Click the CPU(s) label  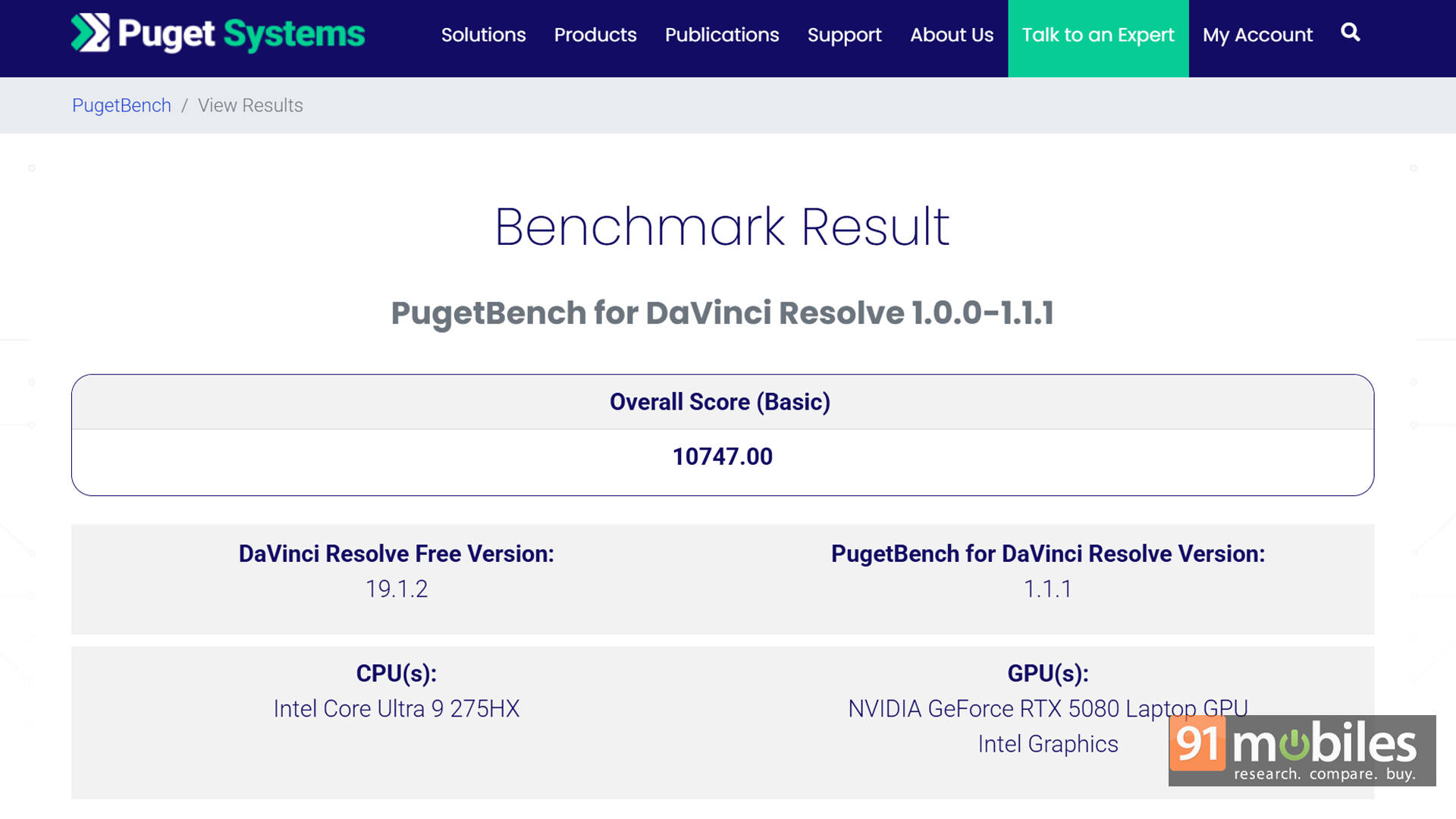click(x=397, y=673)
